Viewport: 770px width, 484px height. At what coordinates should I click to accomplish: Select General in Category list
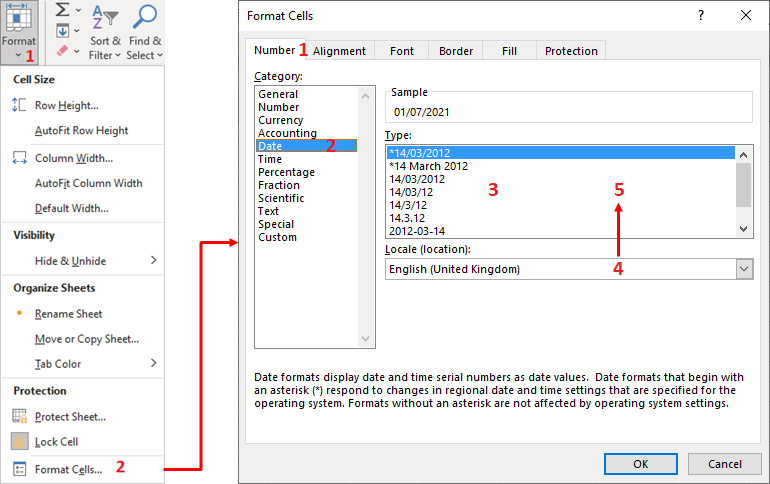tap(278, 94)
